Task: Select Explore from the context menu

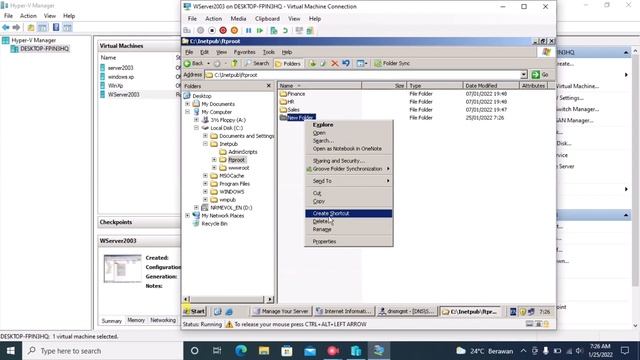Action: [x=349, y=125]
